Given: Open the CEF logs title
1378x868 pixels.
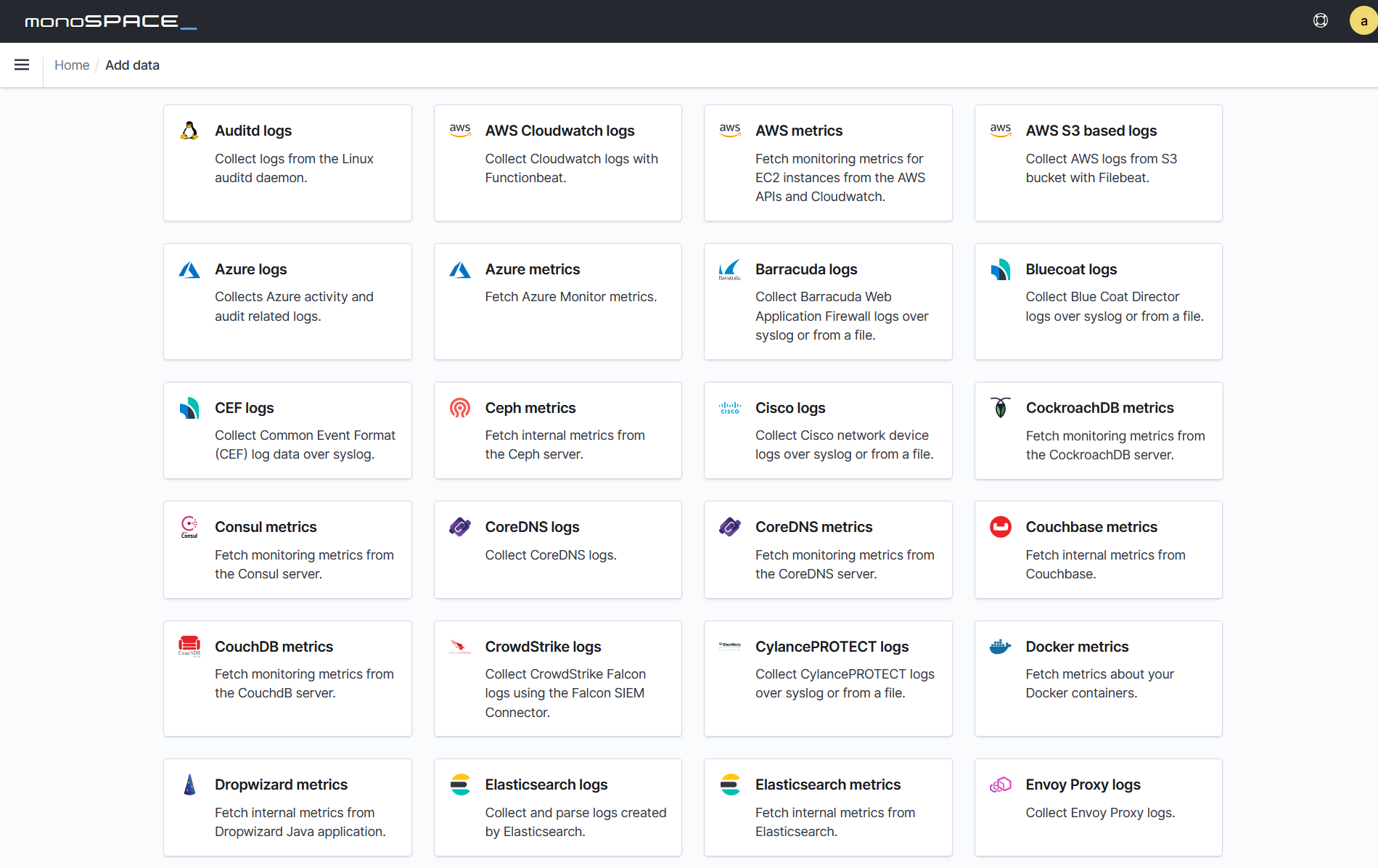Looking at the screenshot, I should click(245, 408).
